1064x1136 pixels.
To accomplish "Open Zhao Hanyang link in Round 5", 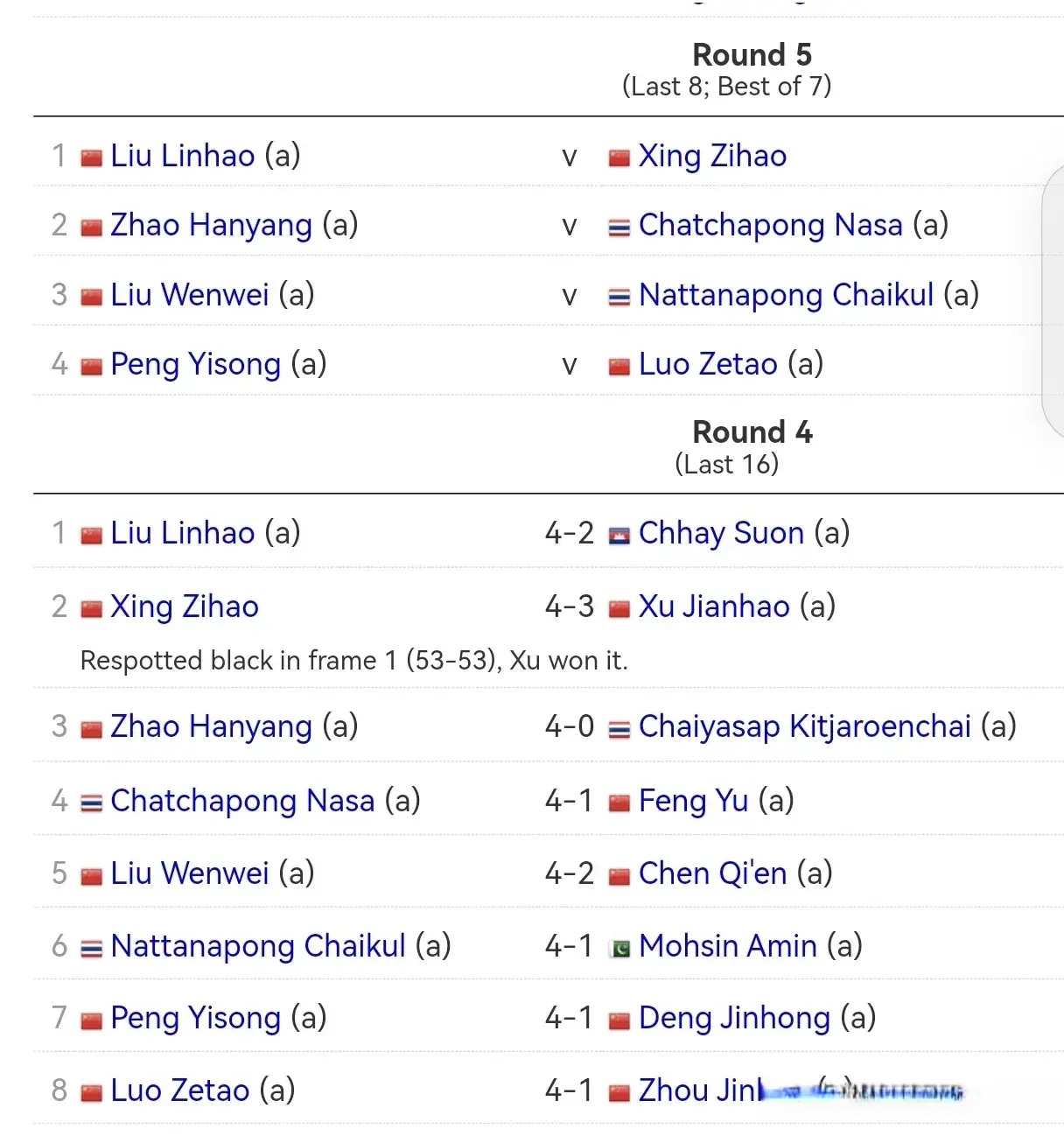I will point(211,225).
